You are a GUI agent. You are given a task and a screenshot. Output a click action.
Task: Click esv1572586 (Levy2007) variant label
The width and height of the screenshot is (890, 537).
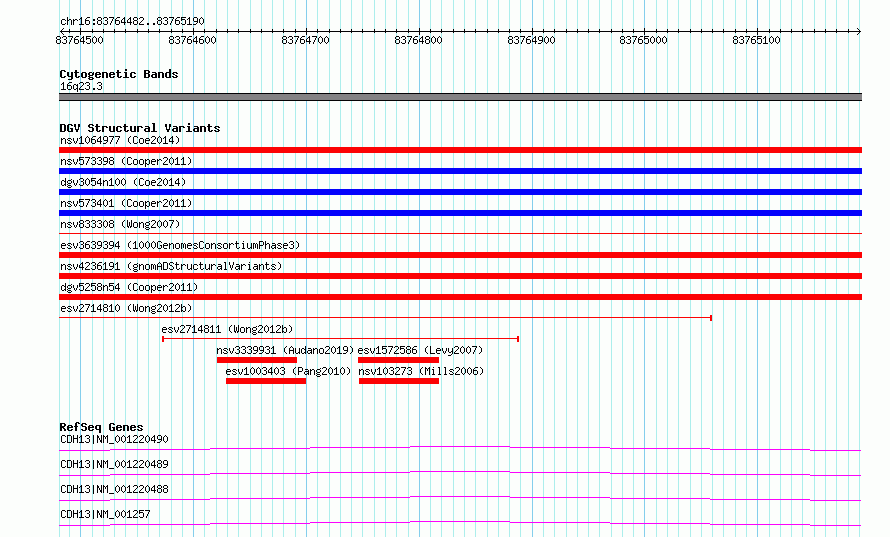pos(420,350)
